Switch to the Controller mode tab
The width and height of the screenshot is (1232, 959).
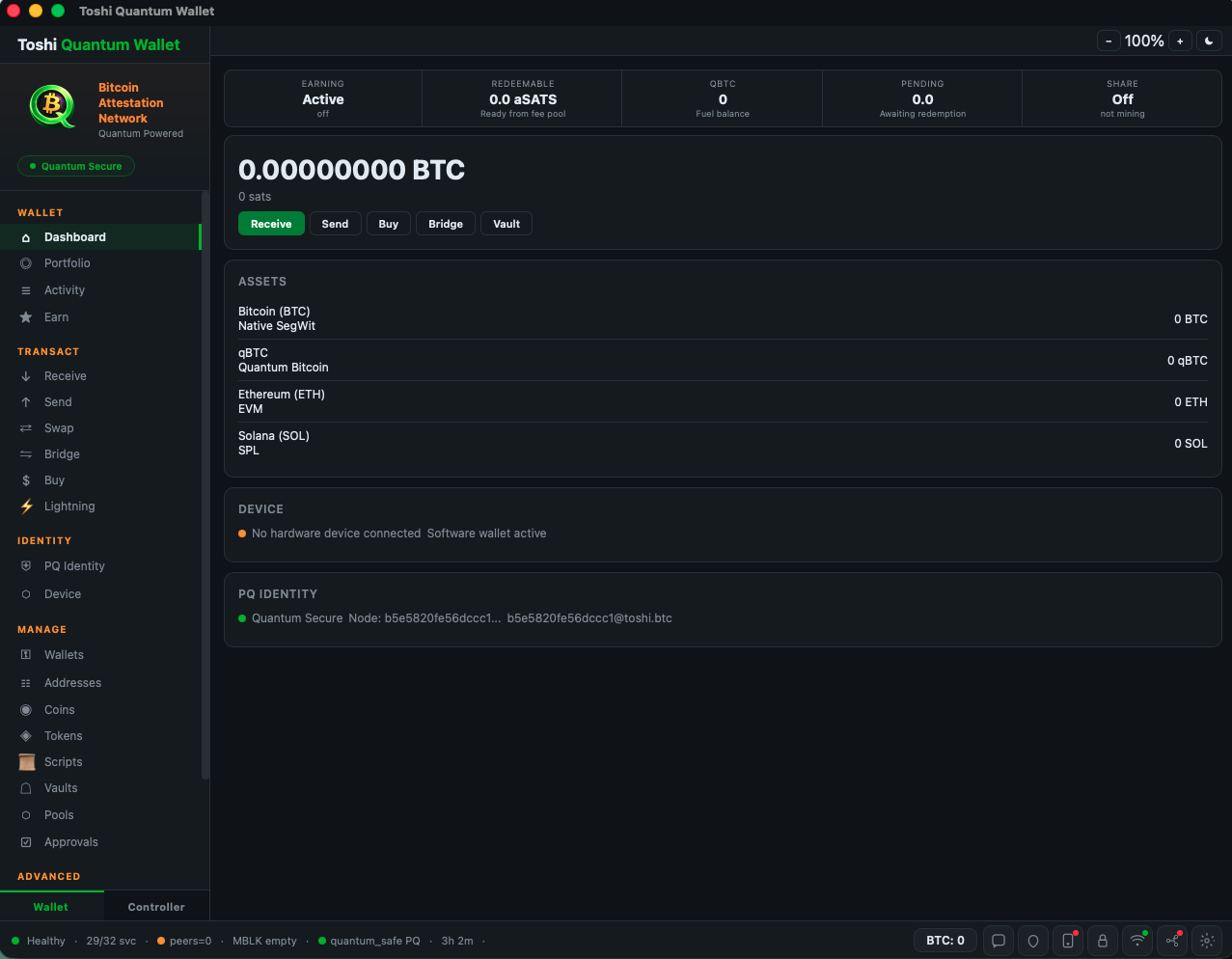156,907
